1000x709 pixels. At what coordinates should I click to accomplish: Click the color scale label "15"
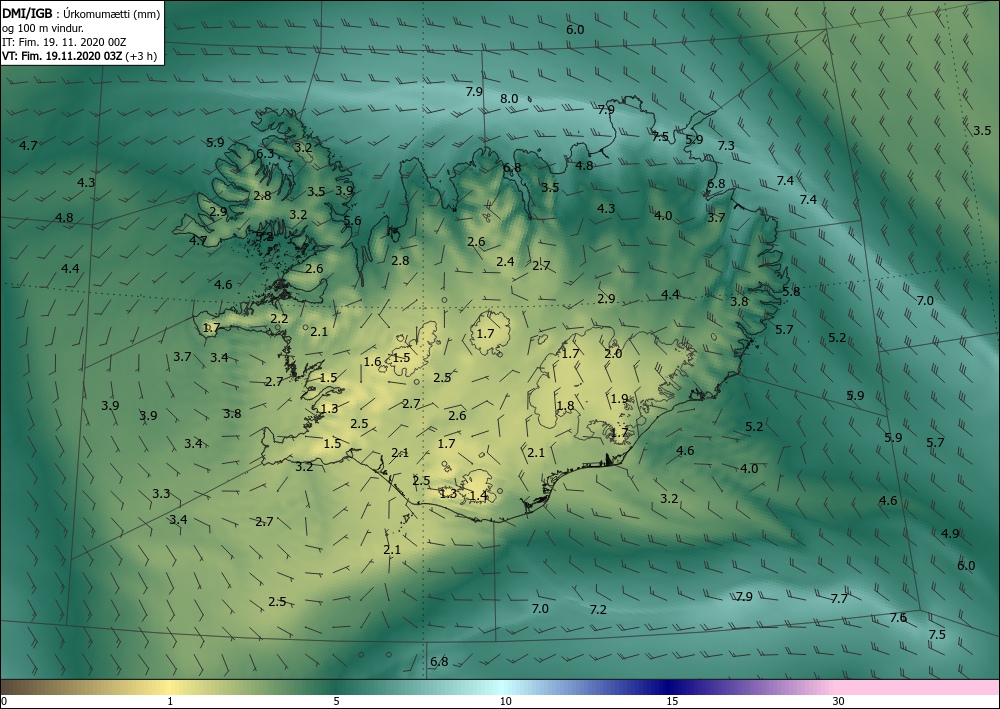pyautogui.click(x=672, y=702)
